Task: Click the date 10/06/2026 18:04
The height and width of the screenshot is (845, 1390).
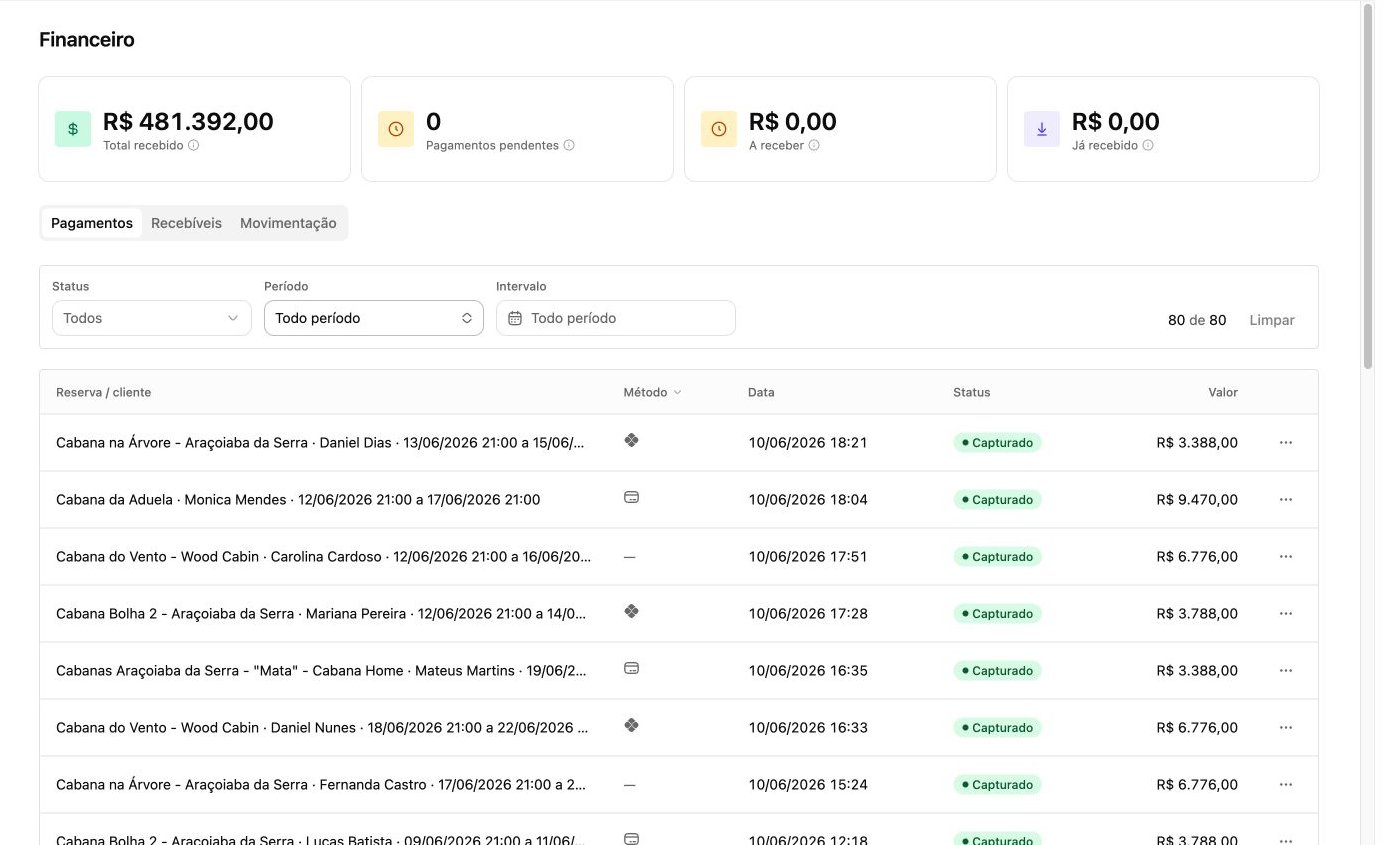Action: click(808, 499)
